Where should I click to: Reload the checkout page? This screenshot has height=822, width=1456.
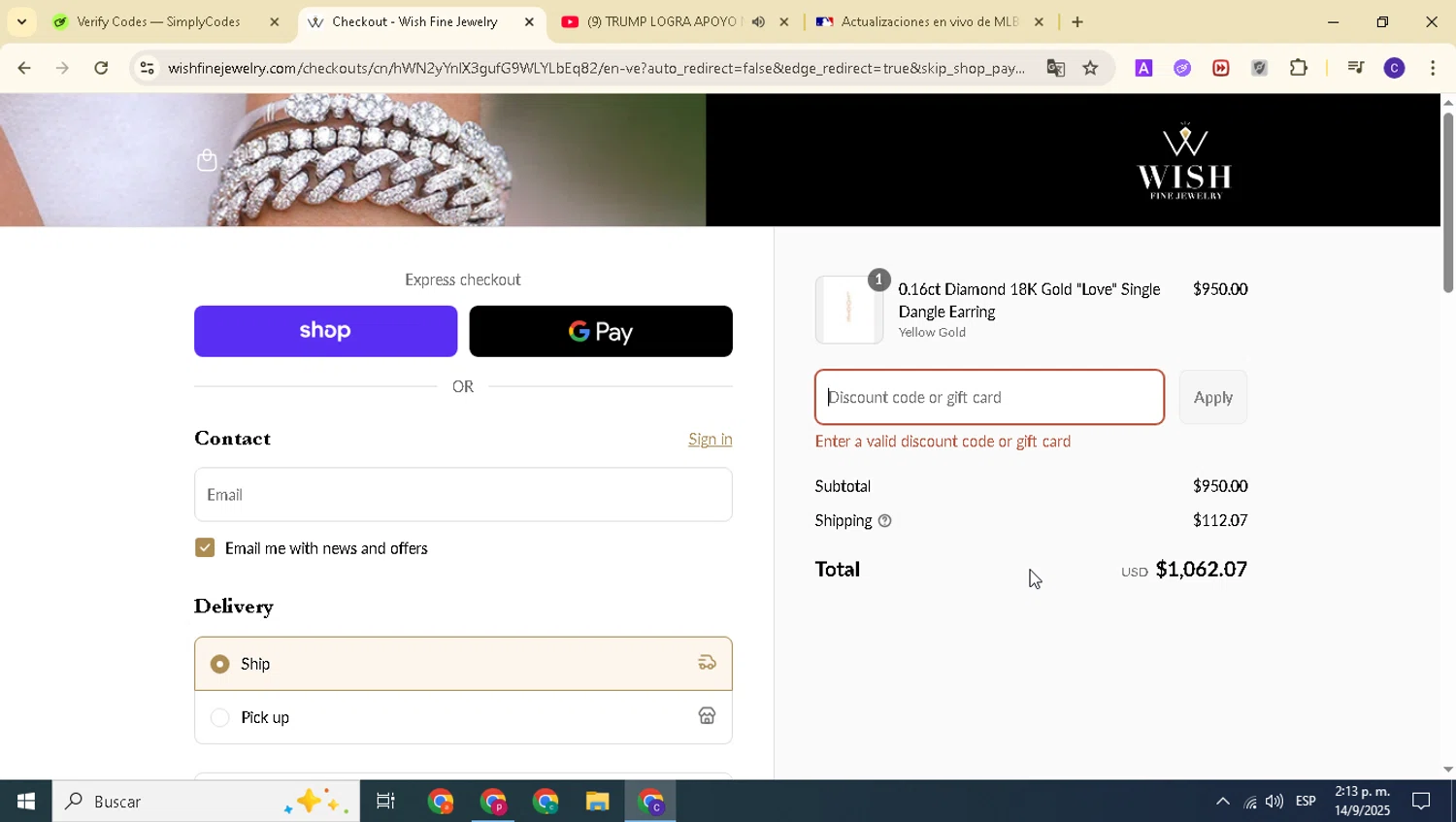101,68
